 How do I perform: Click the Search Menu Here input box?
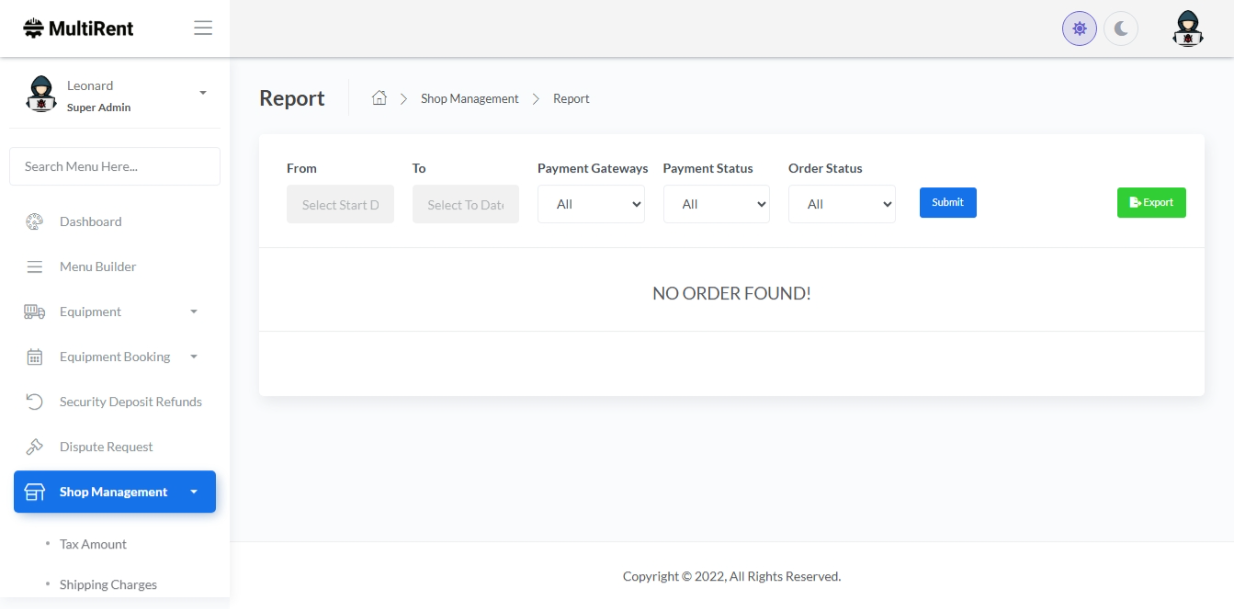pos(114,166)
